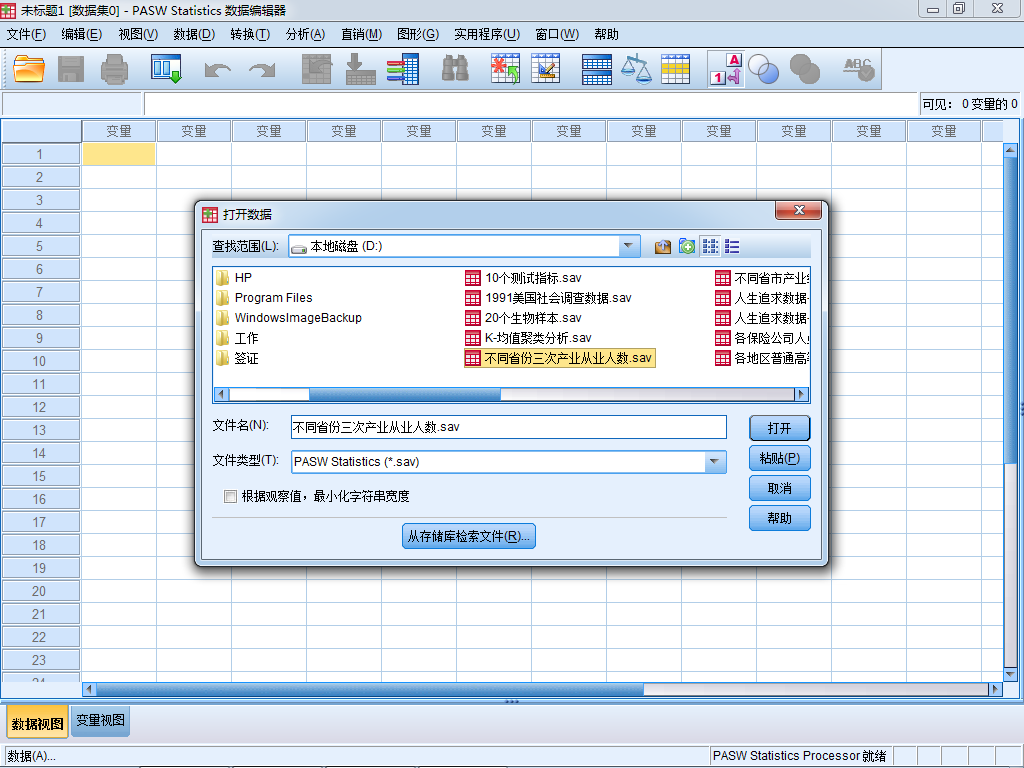Switch dialog to details view icon
The image size is (1024, 768).
[732, 246]
